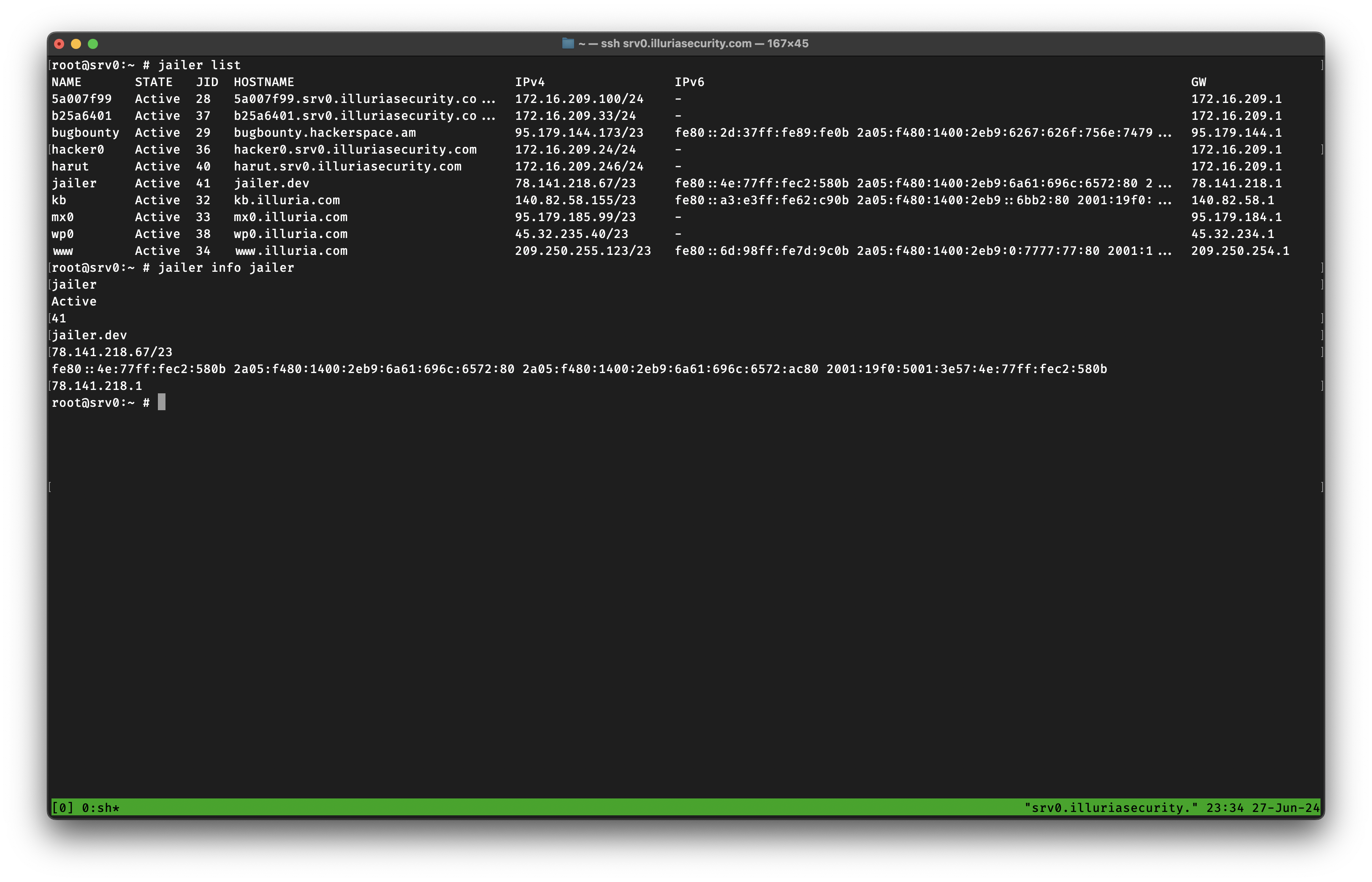Click the tmux window tab '0:sh*'
The image size is (1372, 882).
pos(101,808)
